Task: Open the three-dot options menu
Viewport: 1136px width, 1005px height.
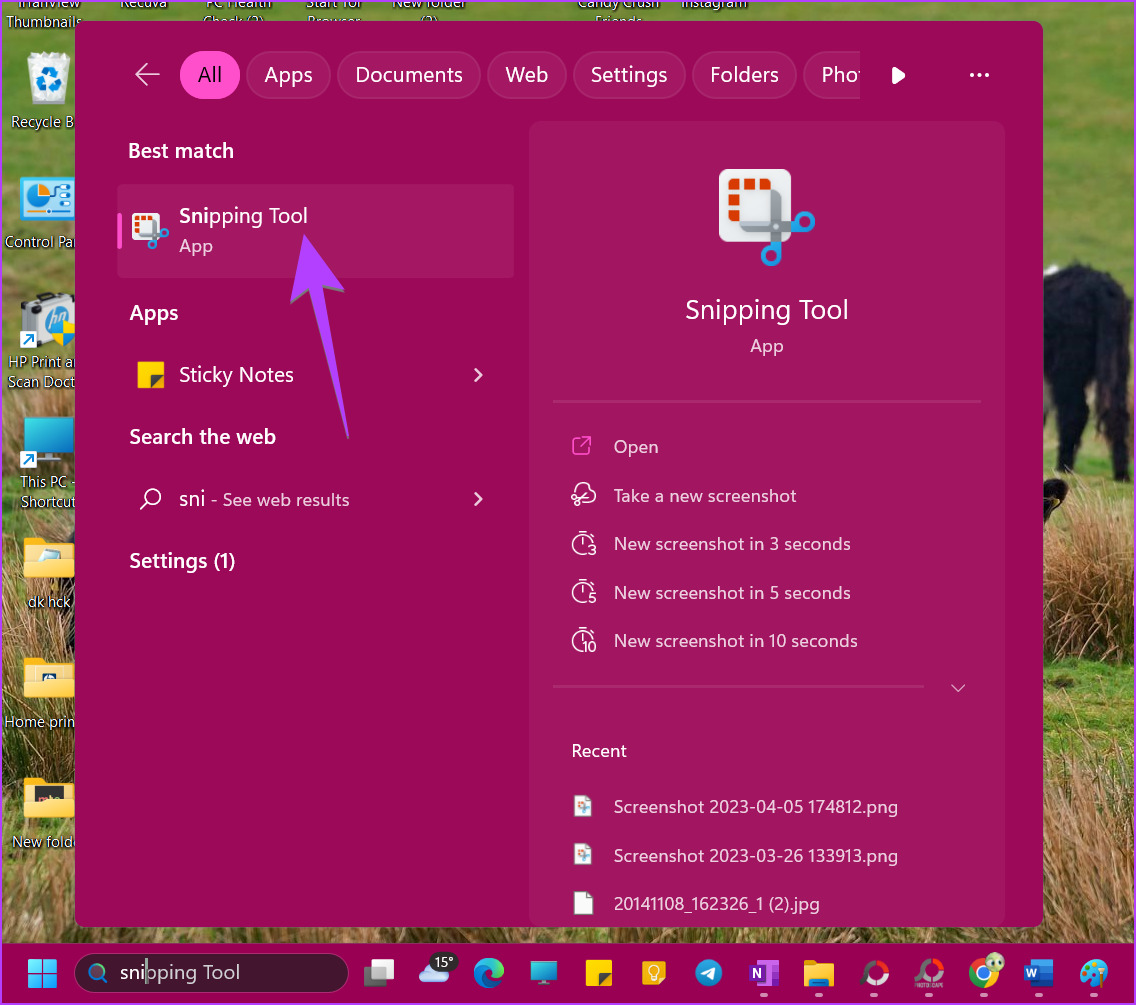Action: [979, 75]
